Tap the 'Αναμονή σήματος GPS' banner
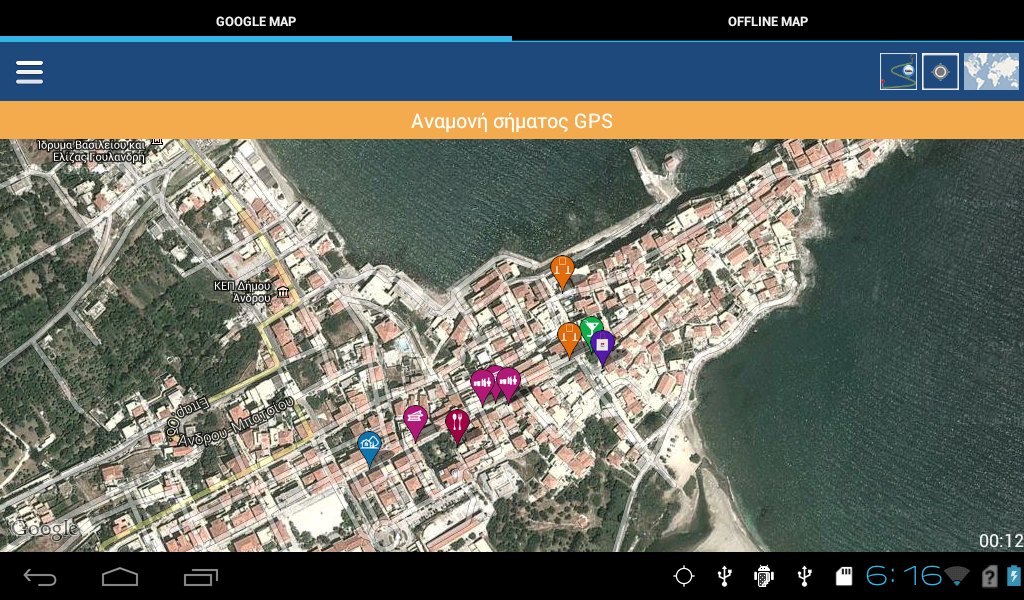The height and width of the screenshot is (600, 1024). (512, 121)
